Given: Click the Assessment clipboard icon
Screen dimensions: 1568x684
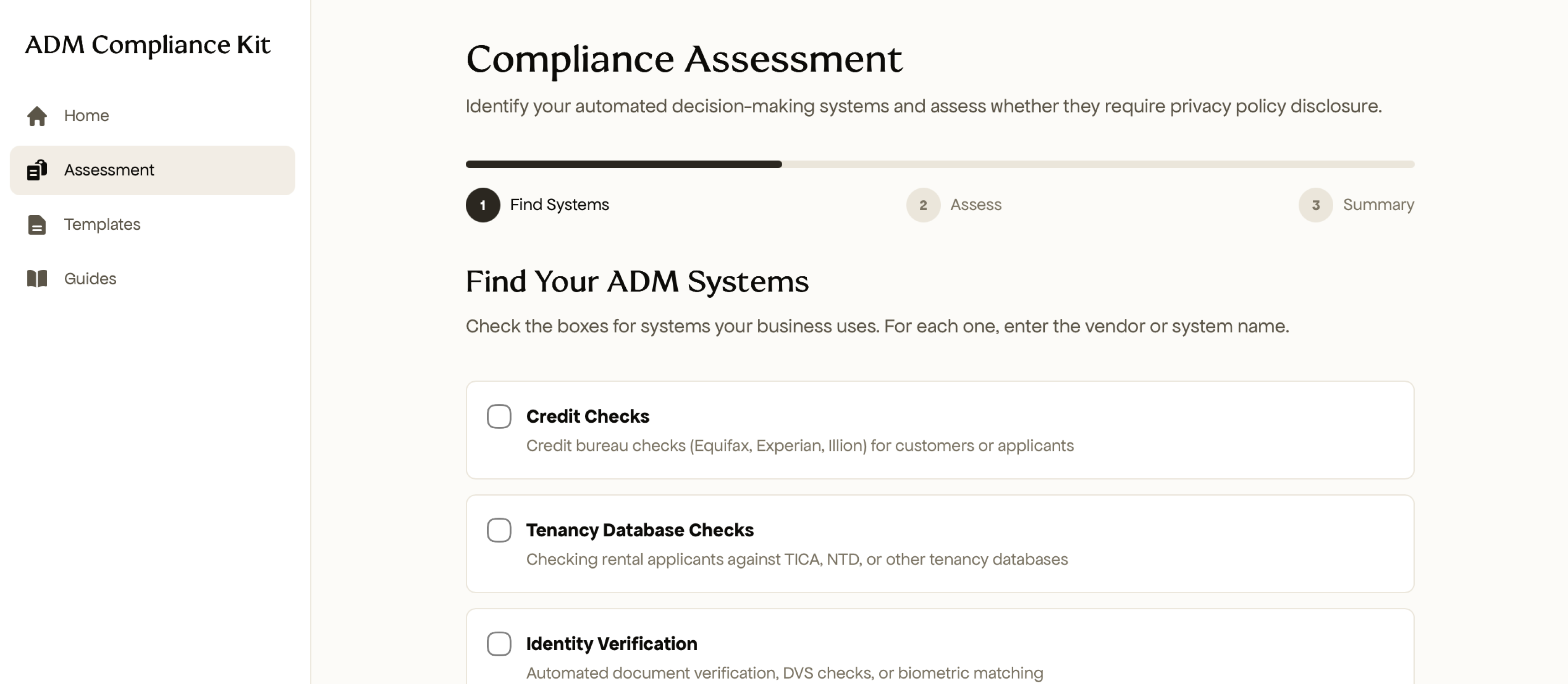Looking at the screenshot, I should 37,170.
